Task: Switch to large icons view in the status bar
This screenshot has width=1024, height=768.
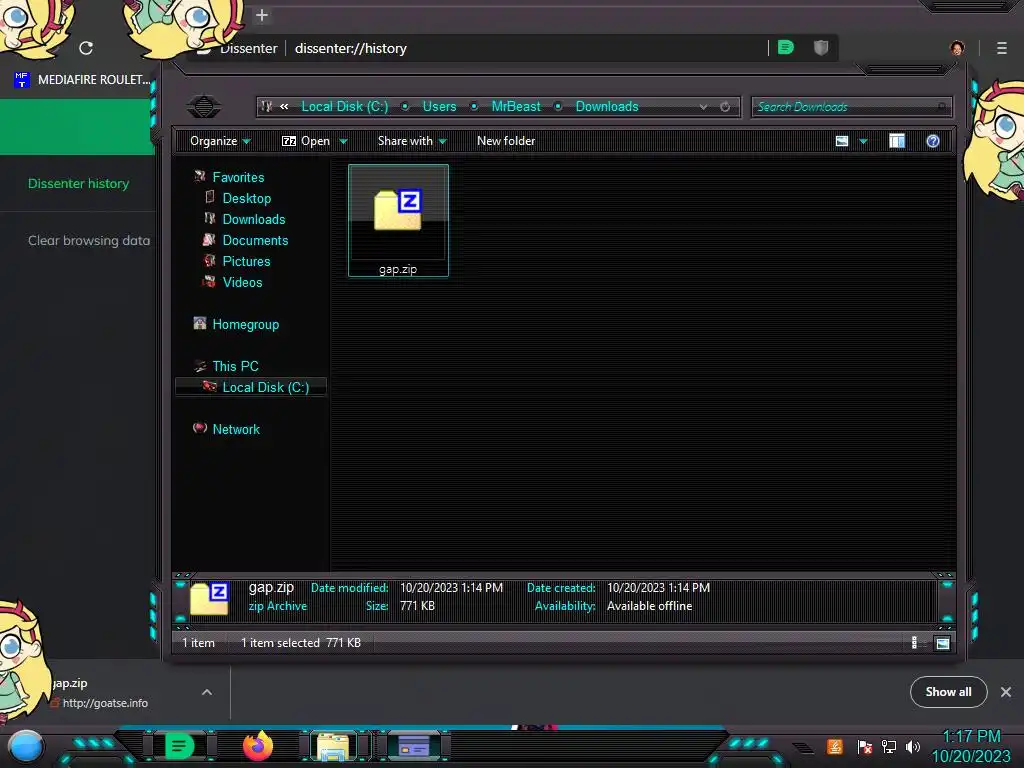Action: [942, 643]
